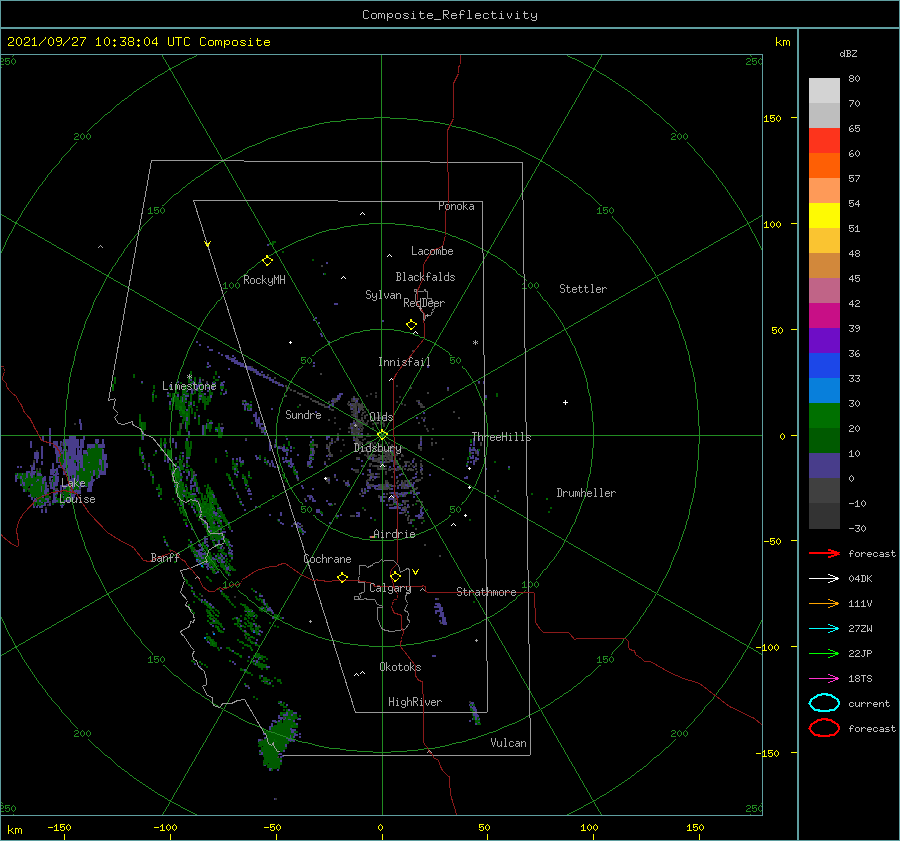This screenshot has width=900, height=841.
Task: Click the km unit label at top right
Action: [x=782, y=42]
